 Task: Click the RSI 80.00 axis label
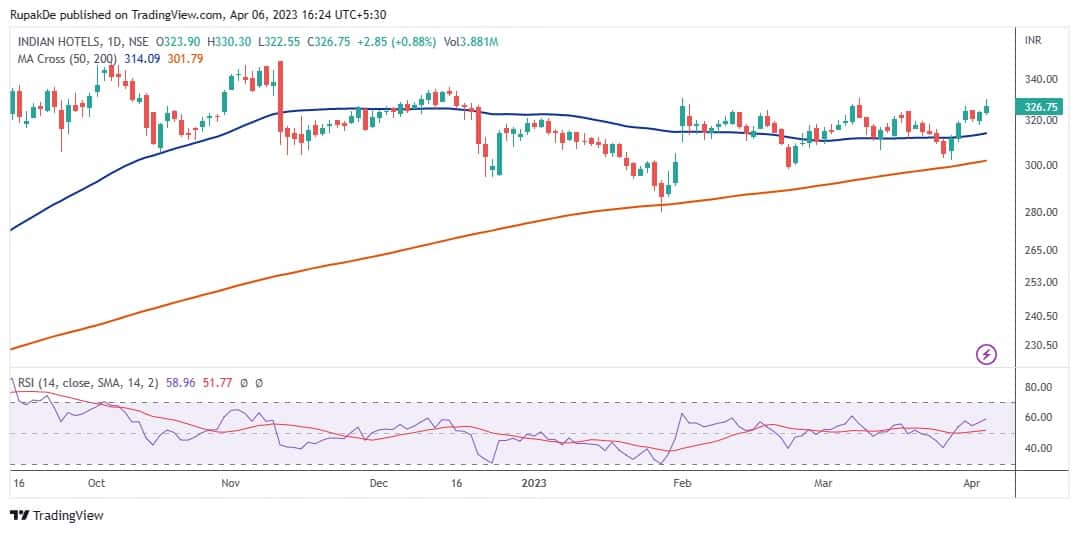tap(1039, 387)
